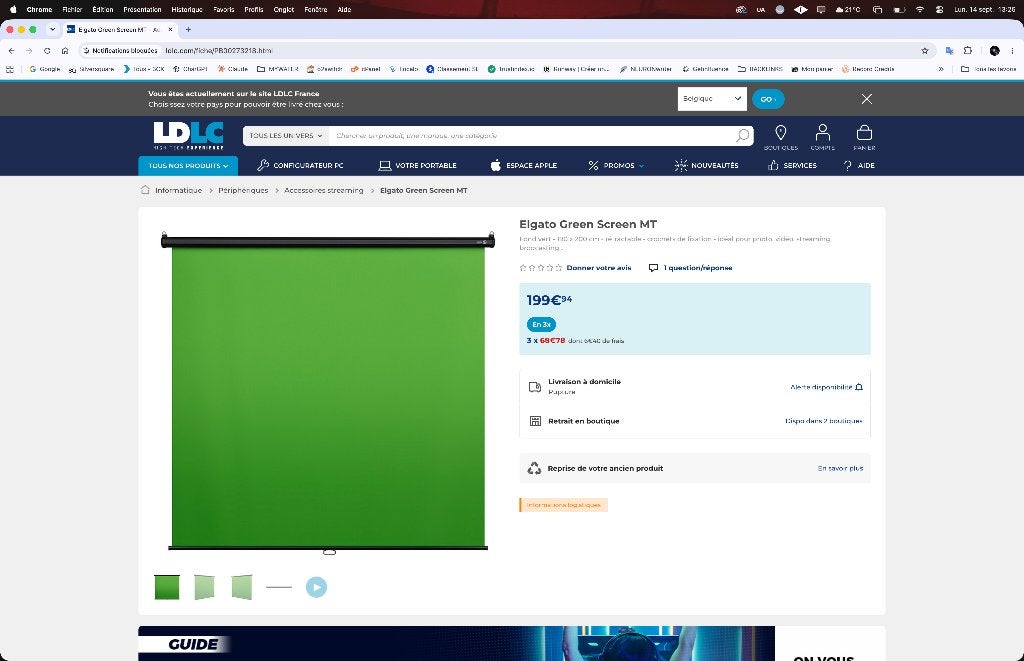Open the Informations légales tag

(564, 505)
